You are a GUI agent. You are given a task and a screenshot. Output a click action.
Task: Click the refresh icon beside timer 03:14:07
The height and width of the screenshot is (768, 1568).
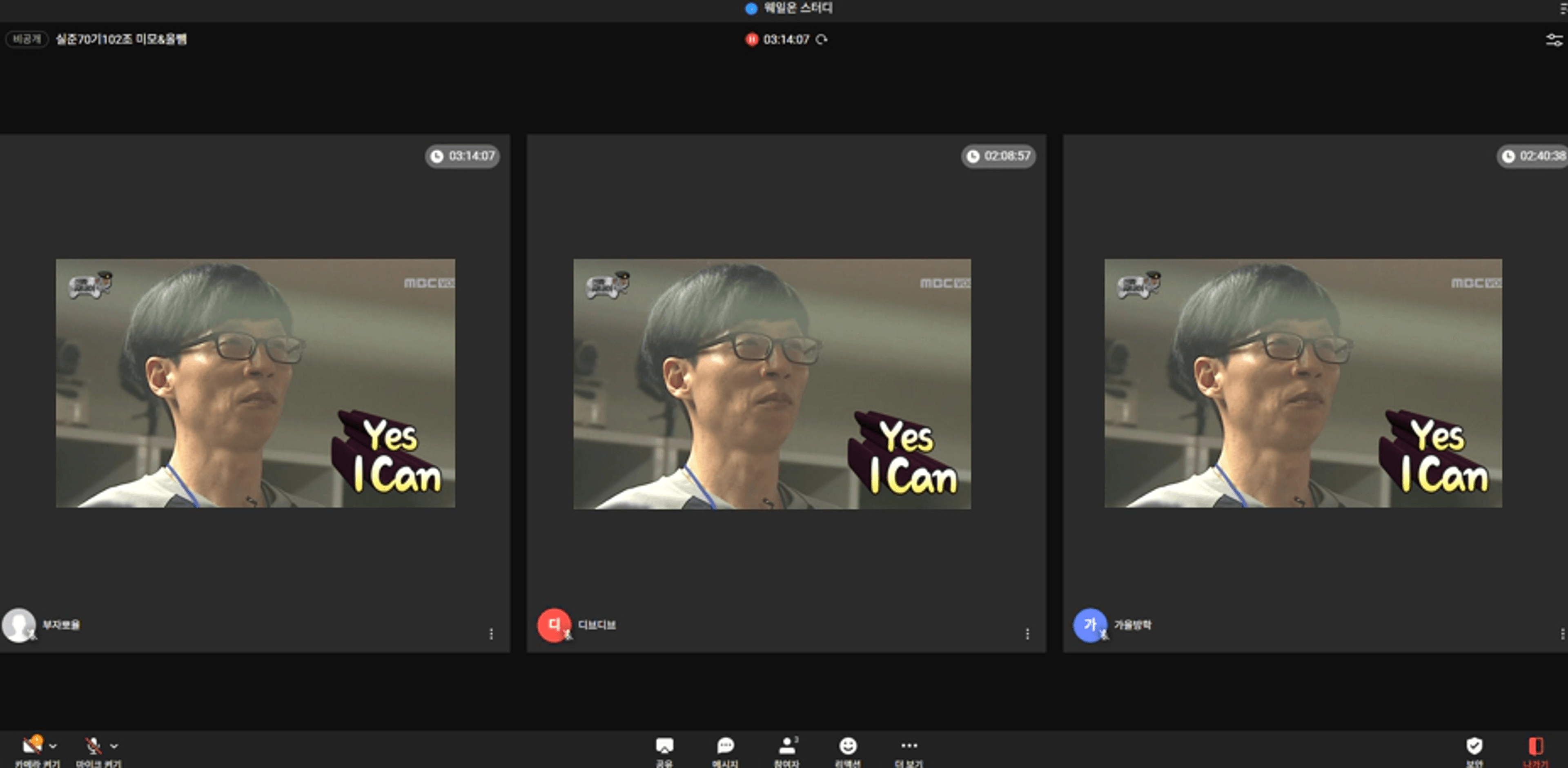pos(822,40)
